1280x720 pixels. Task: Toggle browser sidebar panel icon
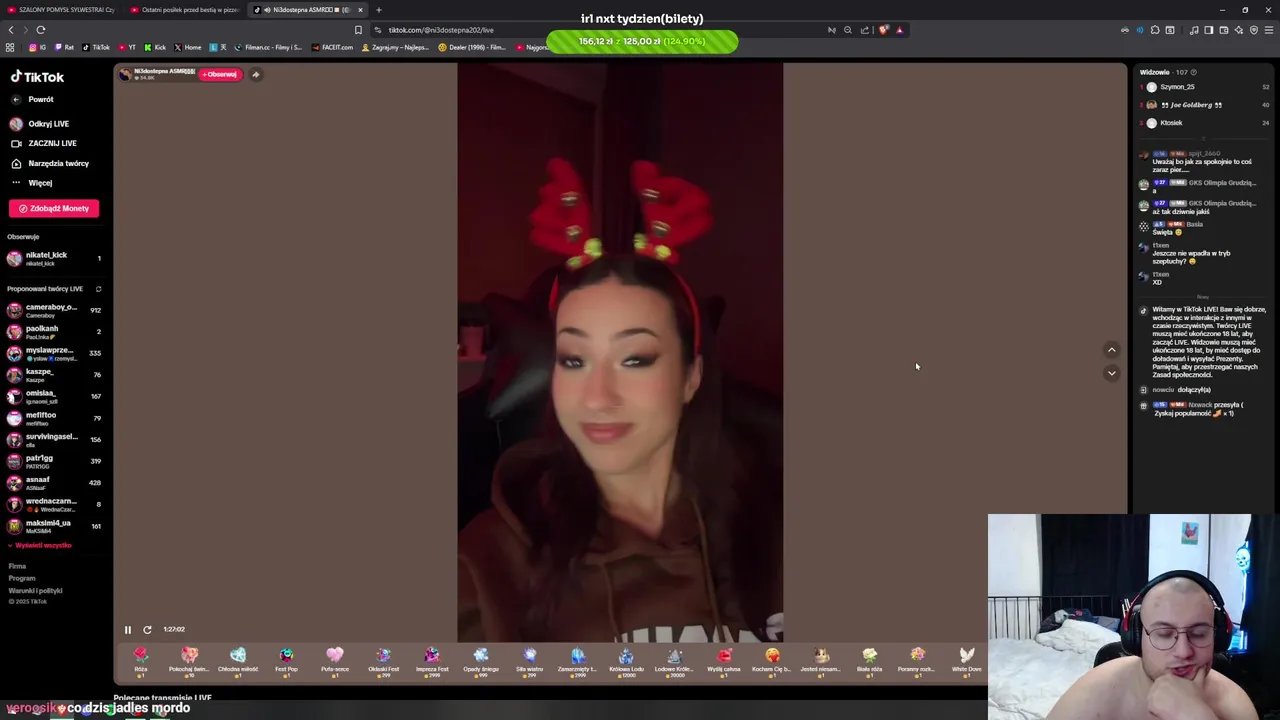(x=1208, y=30)
